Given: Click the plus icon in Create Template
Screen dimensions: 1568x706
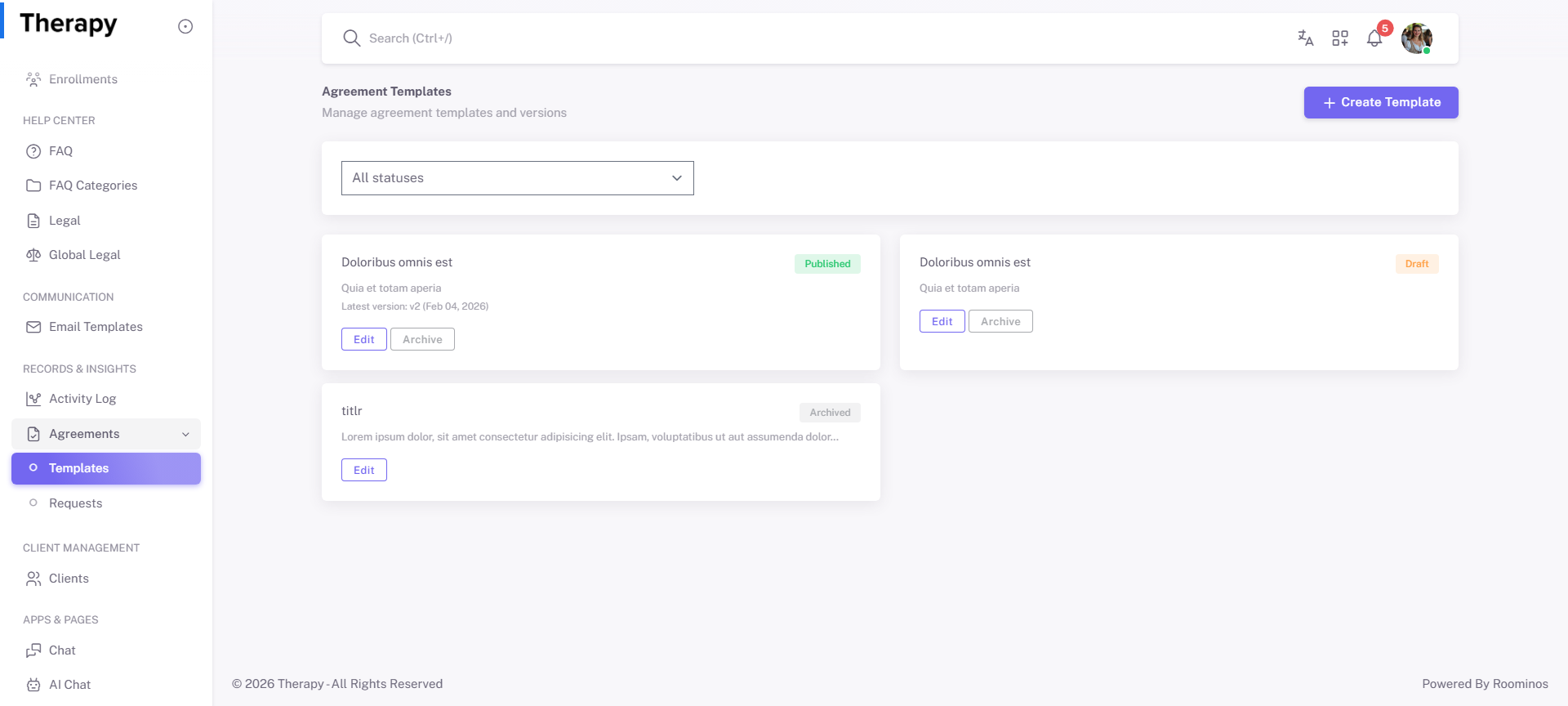Looking at the screenshot, I should [1330, 103].
